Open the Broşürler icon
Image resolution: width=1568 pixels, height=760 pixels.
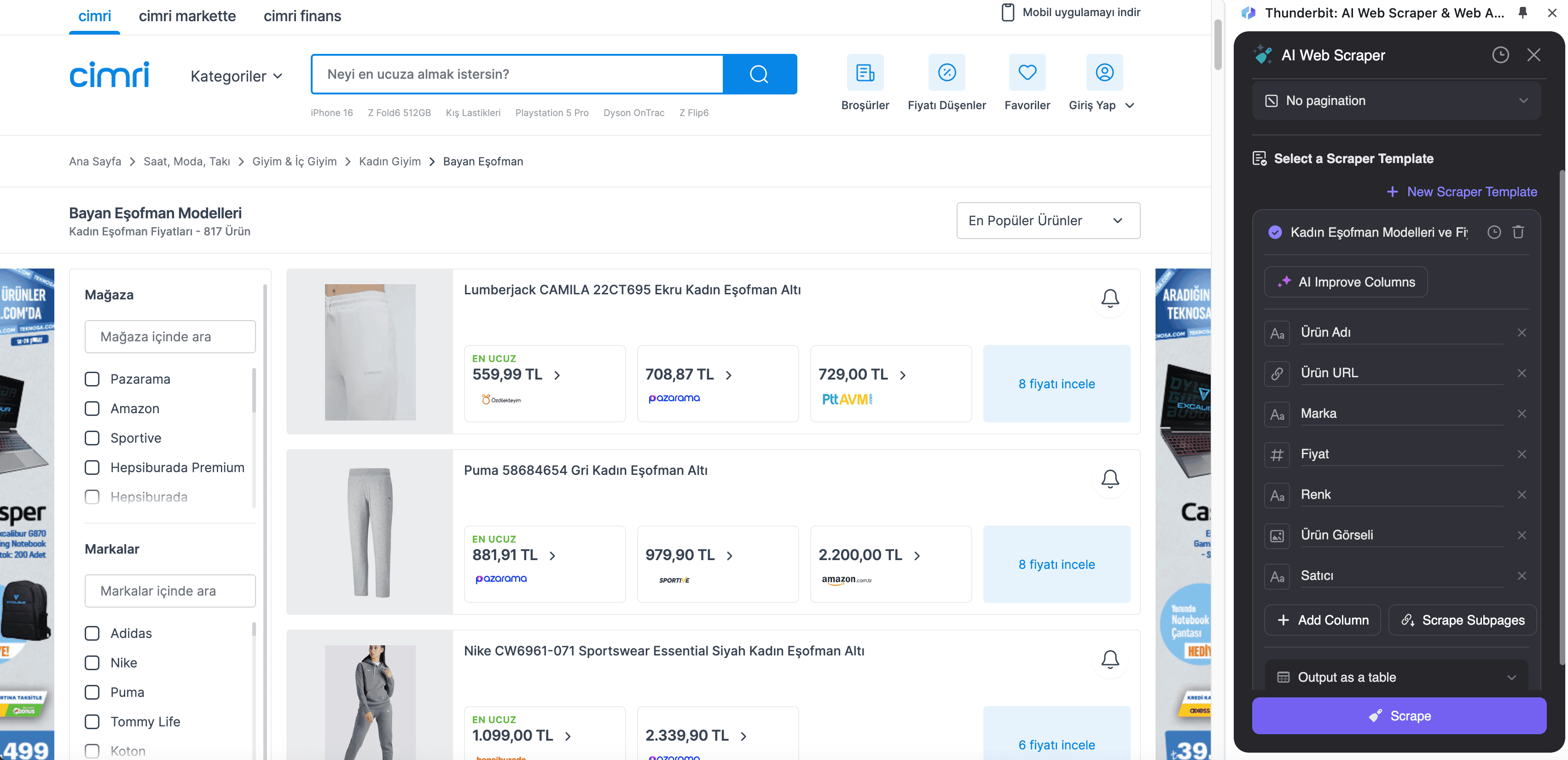pyautogui.click(x=865, y=73)
